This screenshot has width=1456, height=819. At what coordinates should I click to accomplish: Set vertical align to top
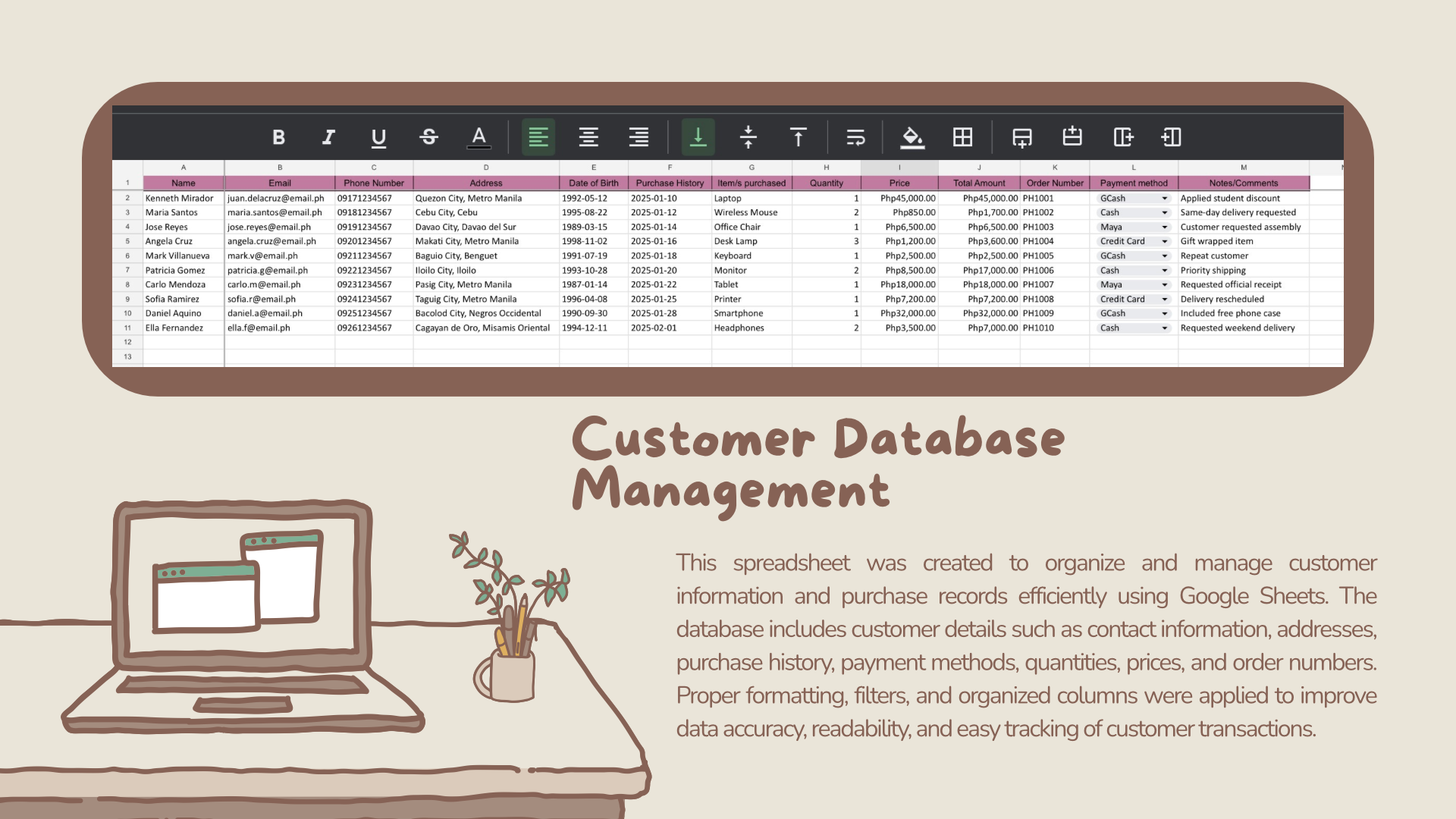point(798,137)
